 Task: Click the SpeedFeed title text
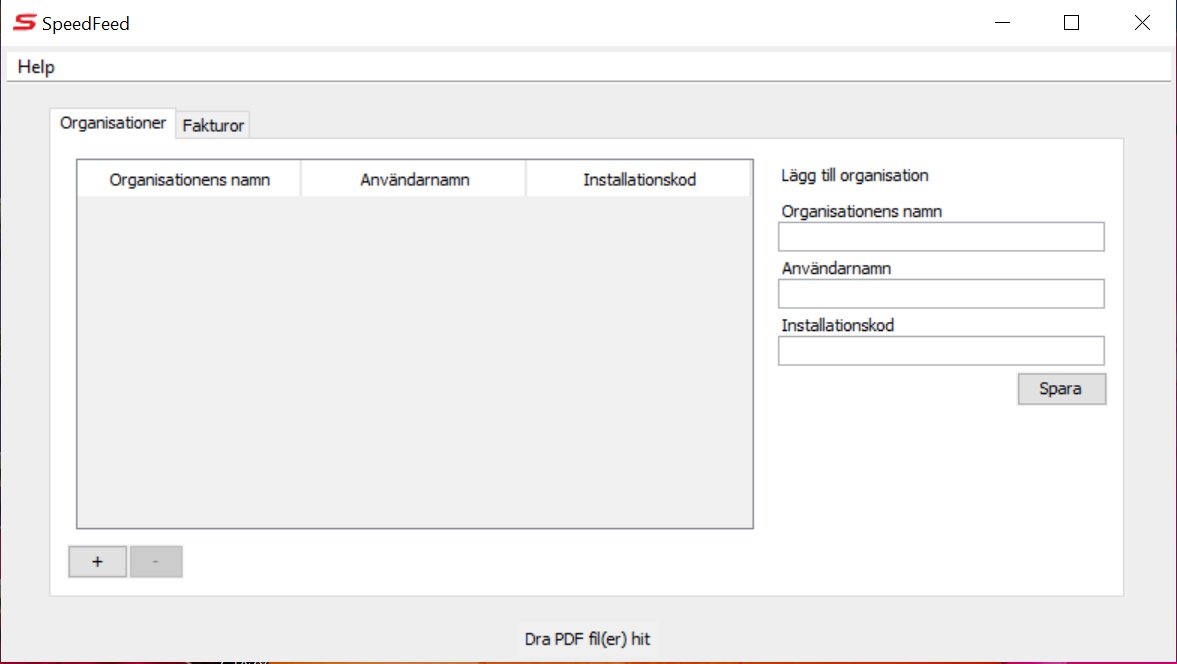point(86,23)
